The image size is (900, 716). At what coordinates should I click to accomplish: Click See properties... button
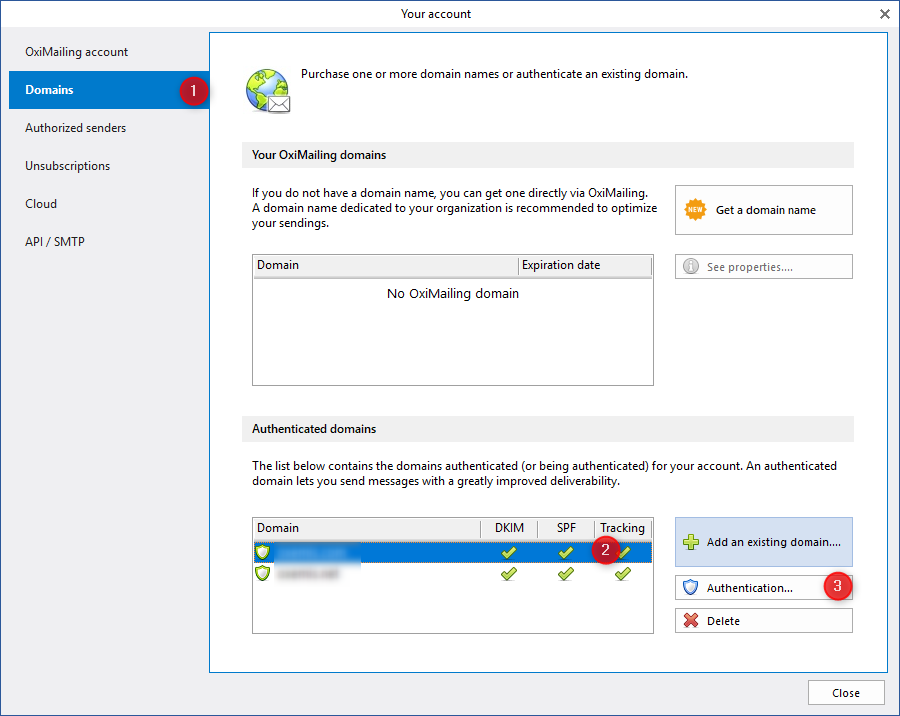click(x=763, y=267)
